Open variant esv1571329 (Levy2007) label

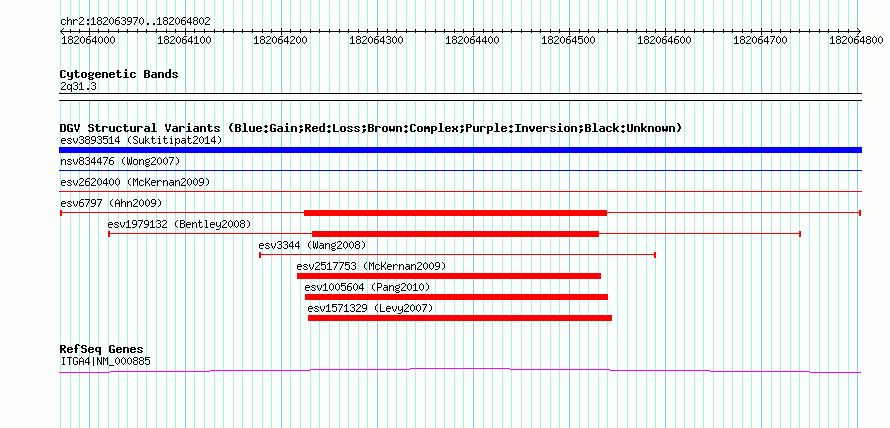coord(371,308)
